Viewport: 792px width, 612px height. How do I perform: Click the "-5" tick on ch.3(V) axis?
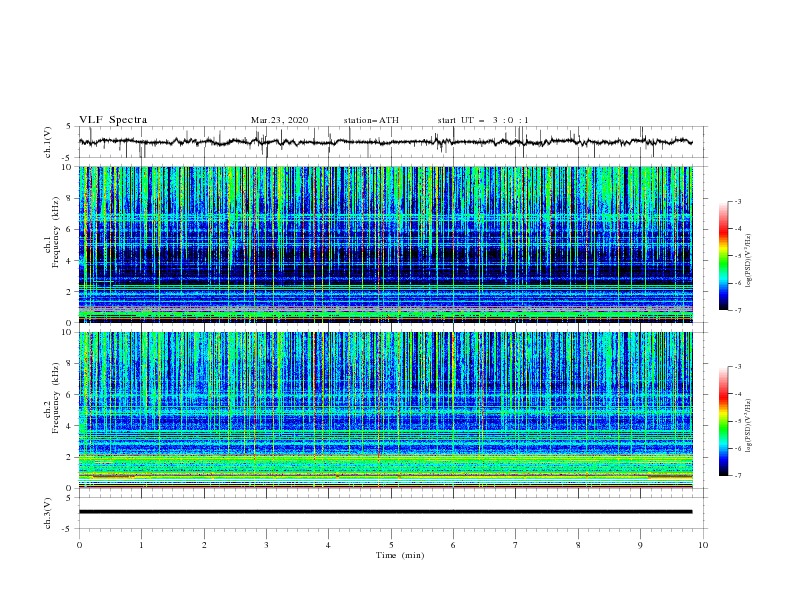pos(67,529)
